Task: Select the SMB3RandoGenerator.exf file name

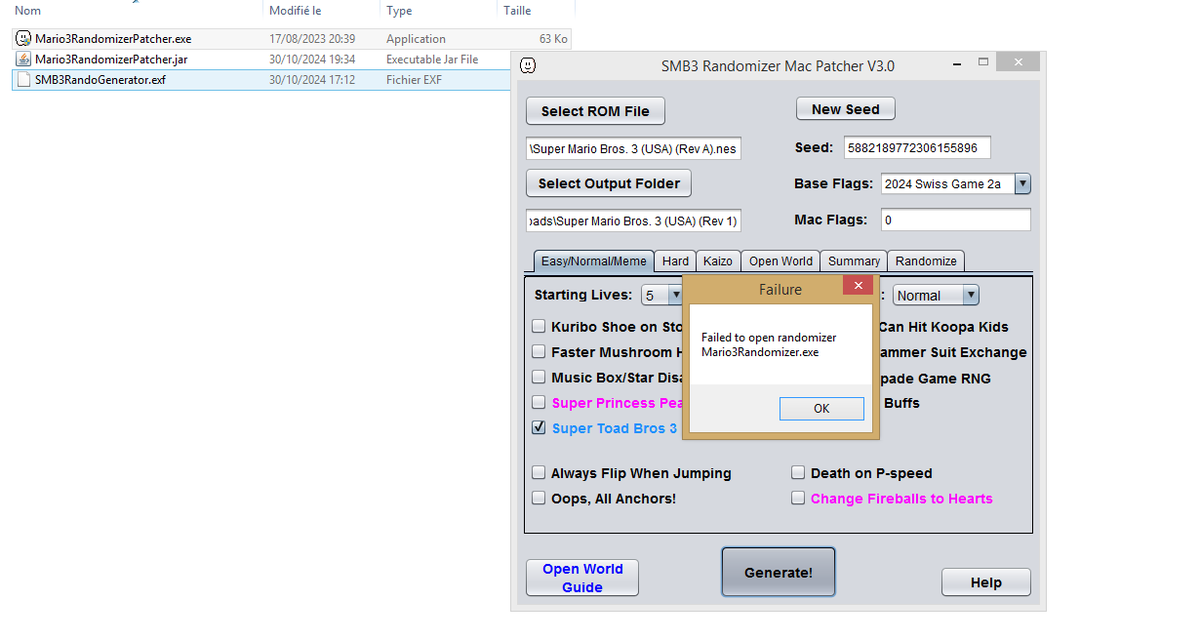Action: (100, 80)
